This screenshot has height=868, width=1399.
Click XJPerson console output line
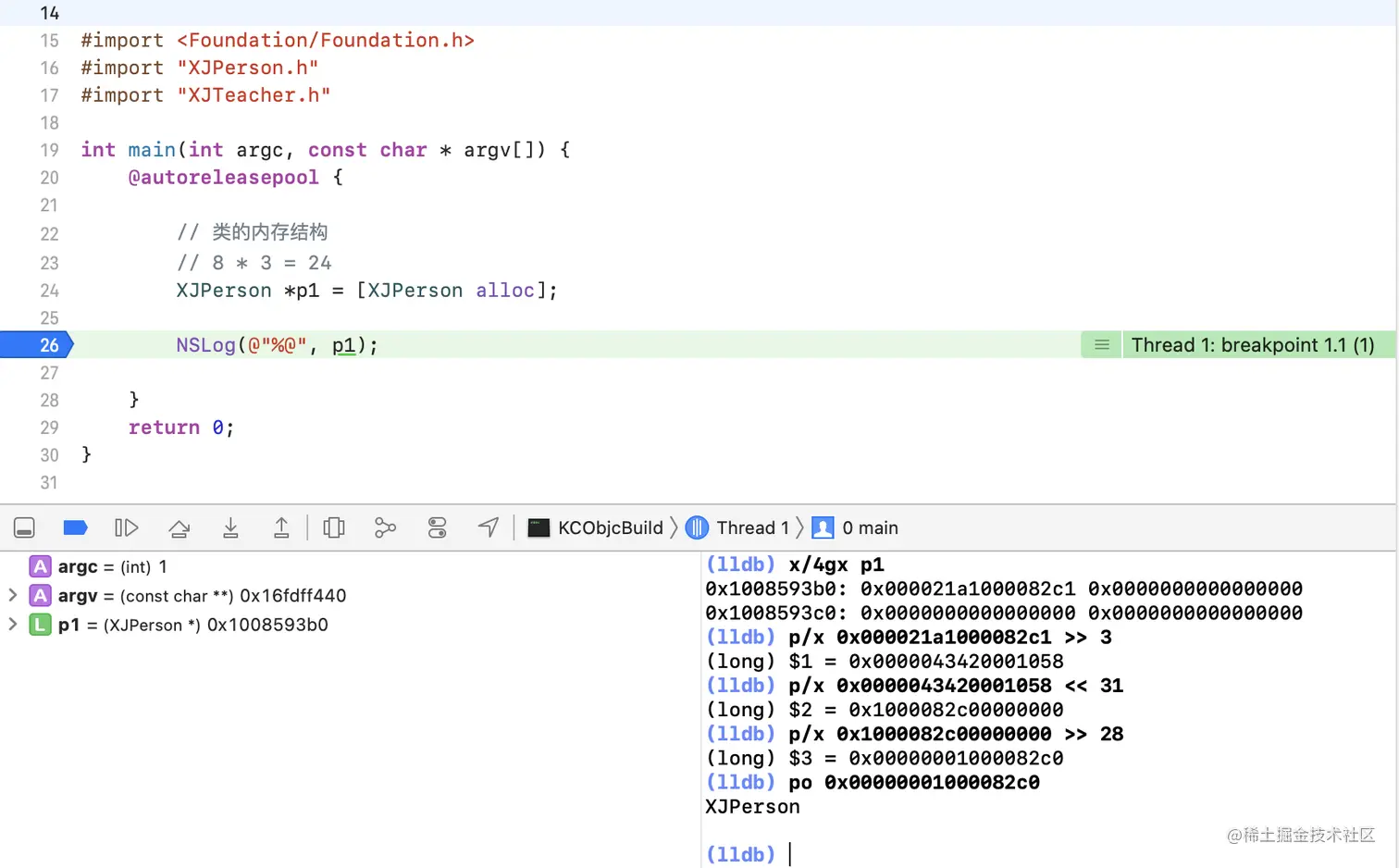[x=752, y=807]
